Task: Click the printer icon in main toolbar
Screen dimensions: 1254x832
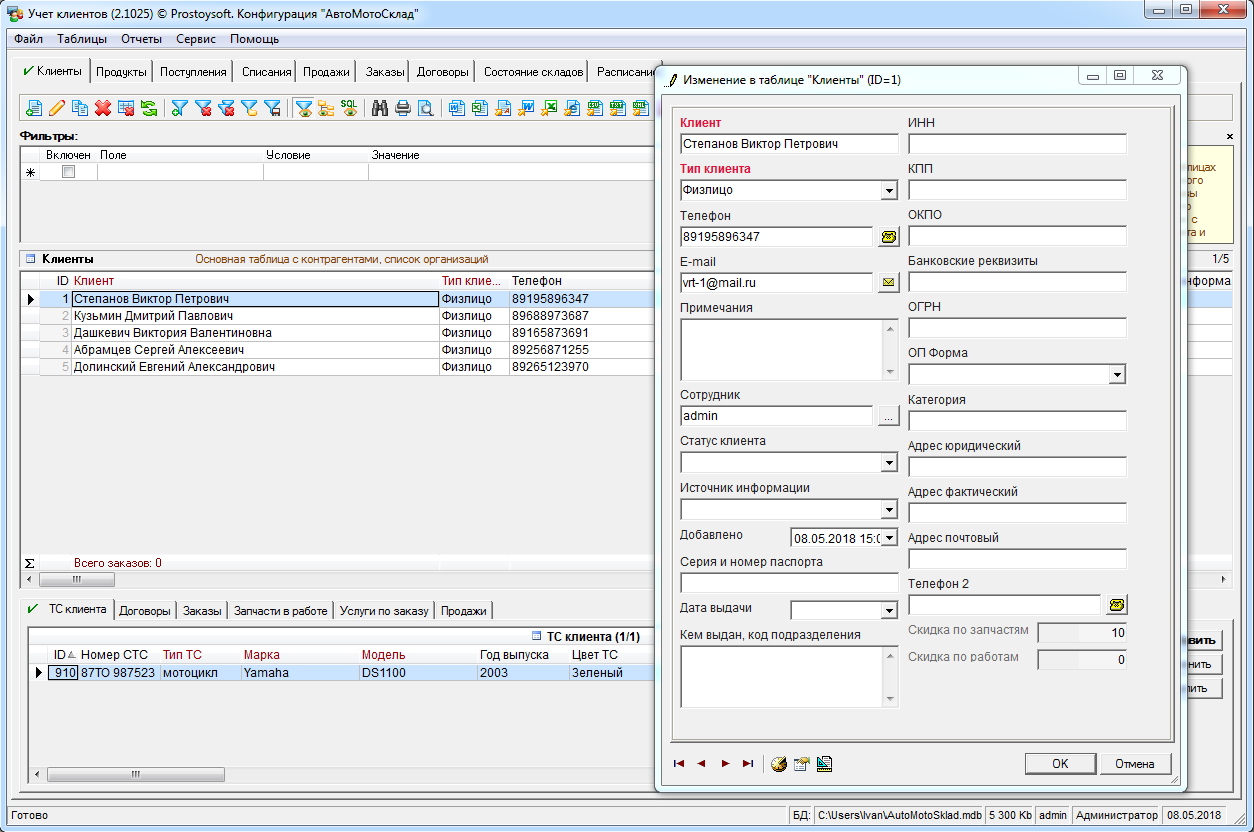Action: pos(403,108)
